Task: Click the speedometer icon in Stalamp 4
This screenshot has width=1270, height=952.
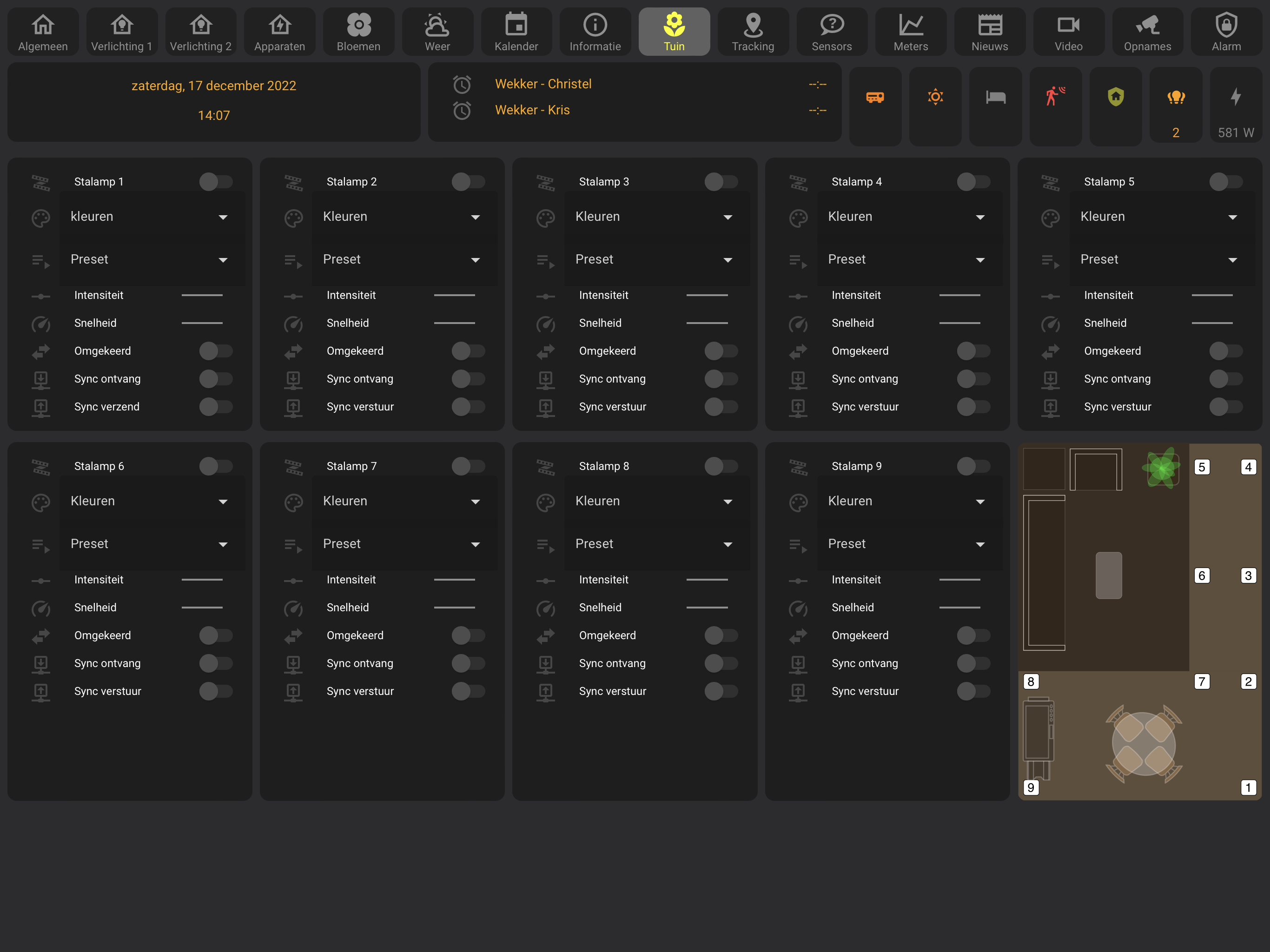Action: (798, 324)
